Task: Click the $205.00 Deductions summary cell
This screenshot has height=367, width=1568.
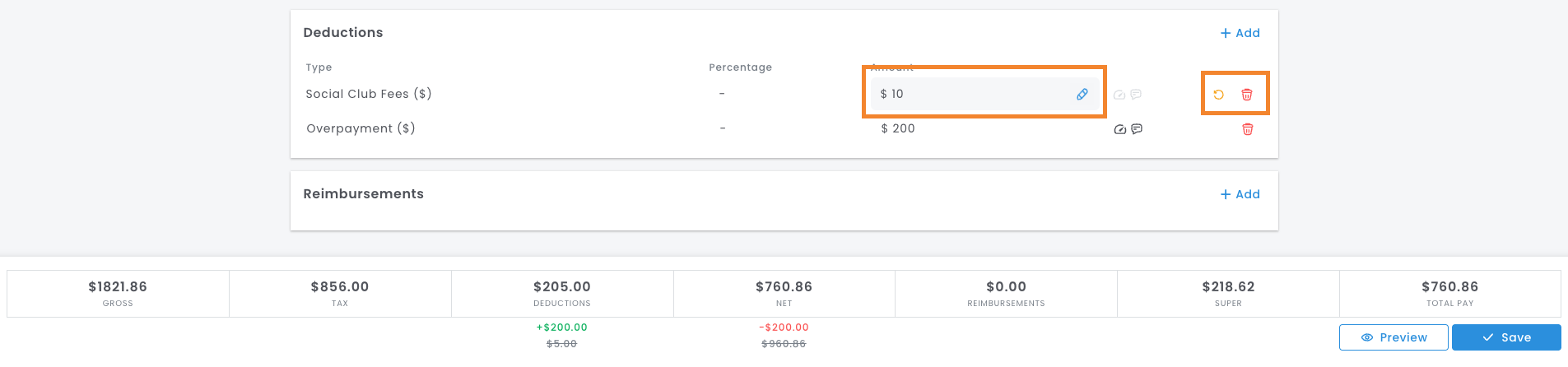Action: click(562, 294)
